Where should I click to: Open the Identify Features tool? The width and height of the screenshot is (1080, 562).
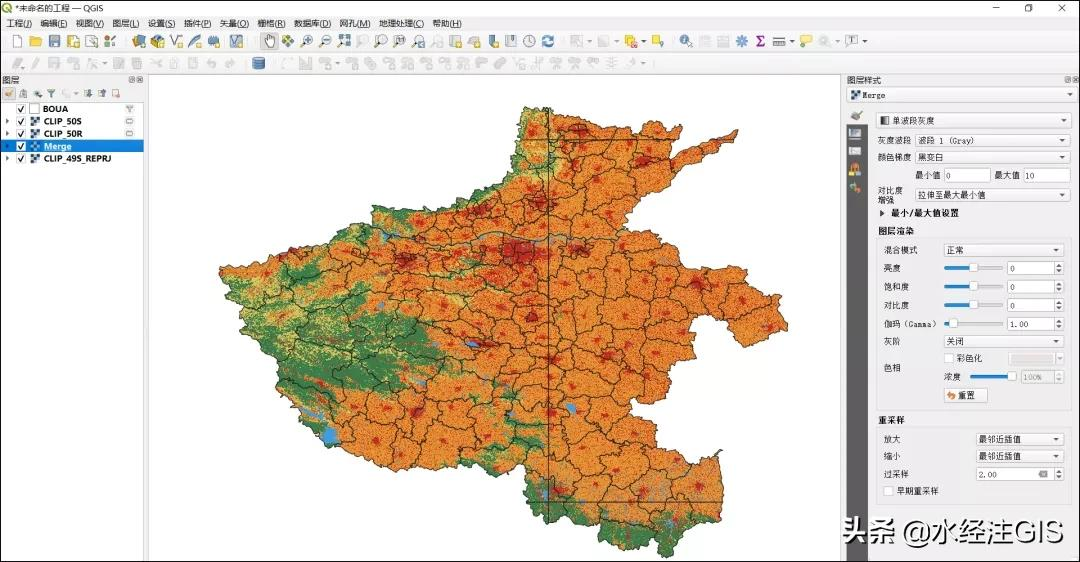coord(686,41)
